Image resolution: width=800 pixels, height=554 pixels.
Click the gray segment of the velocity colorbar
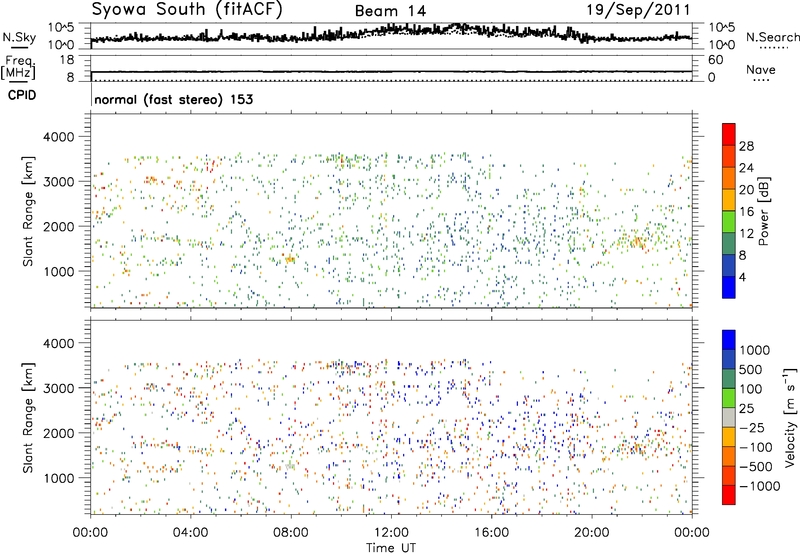click(729, 417)
